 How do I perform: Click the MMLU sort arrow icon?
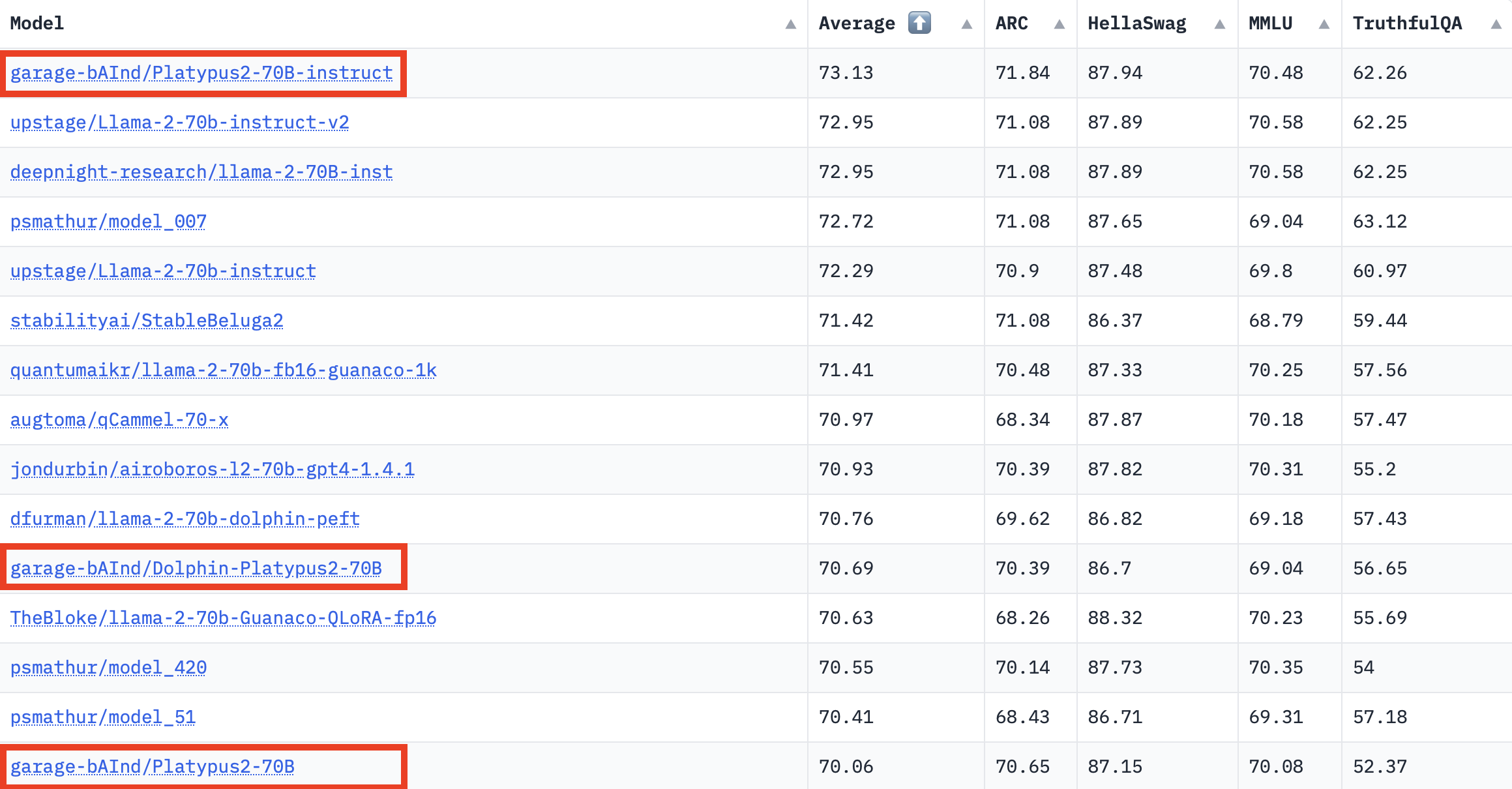pyautogui.click(x=1324, y=24)
